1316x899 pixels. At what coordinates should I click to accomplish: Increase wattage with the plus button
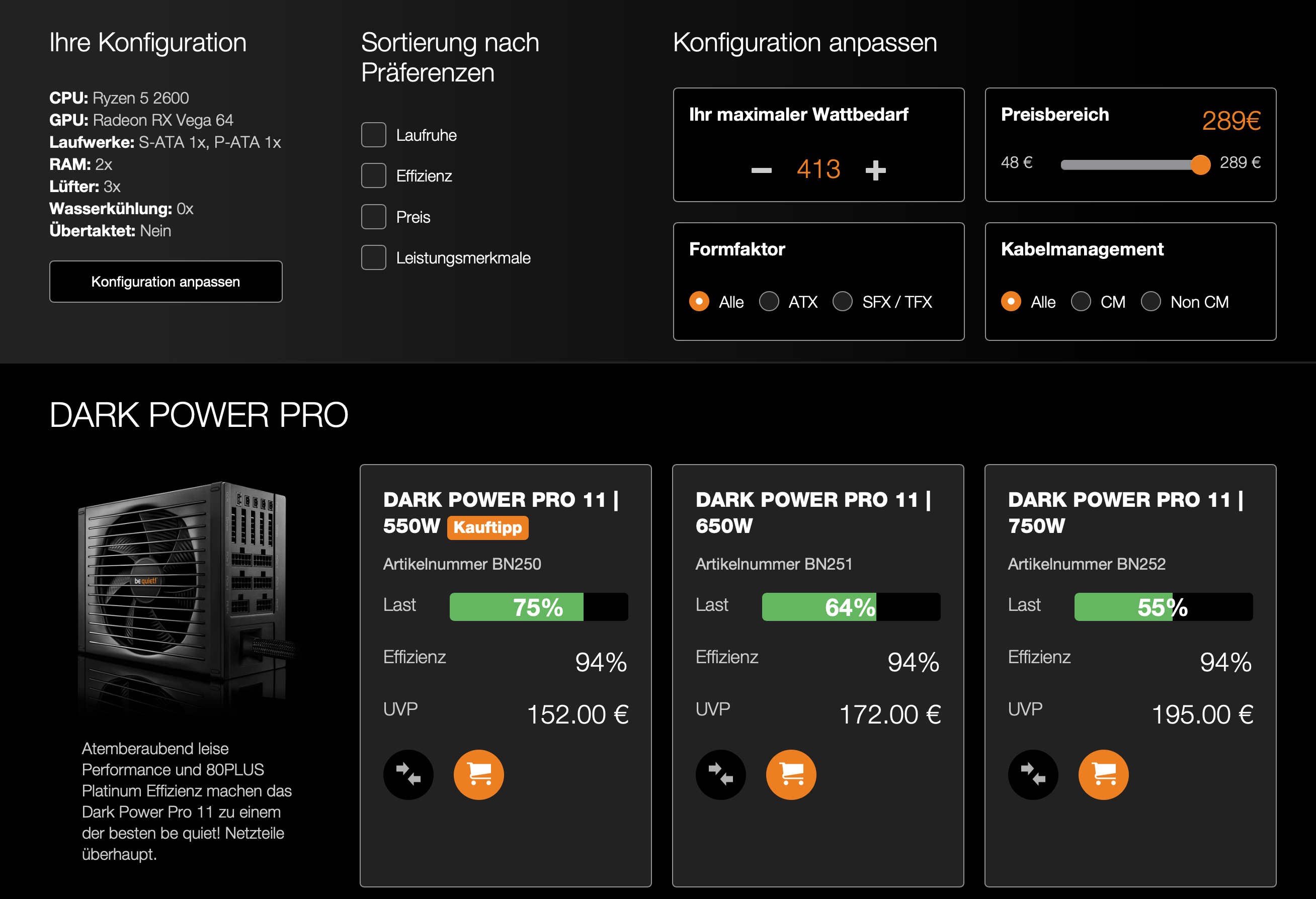(x=875, y=170)
